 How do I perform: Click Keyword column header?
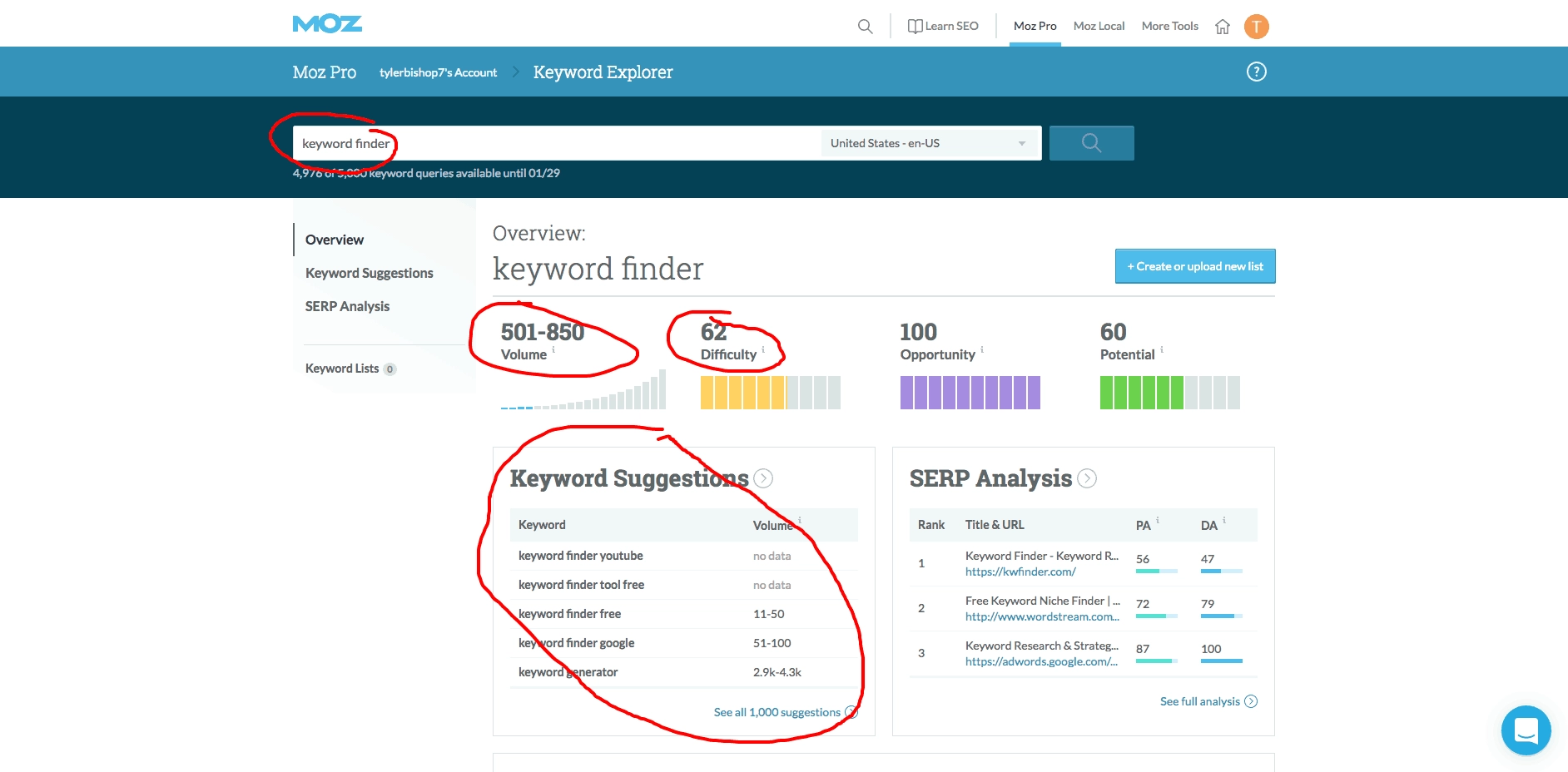click(x=542, y=525)
